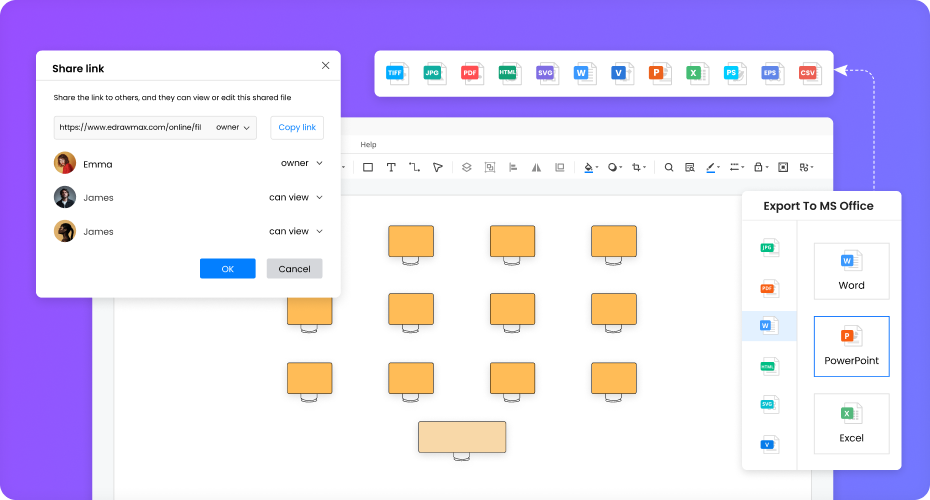Select highlighted Word tab in export sidebar
This screenshot has width=930, height=500.
[x=768, y=326]
